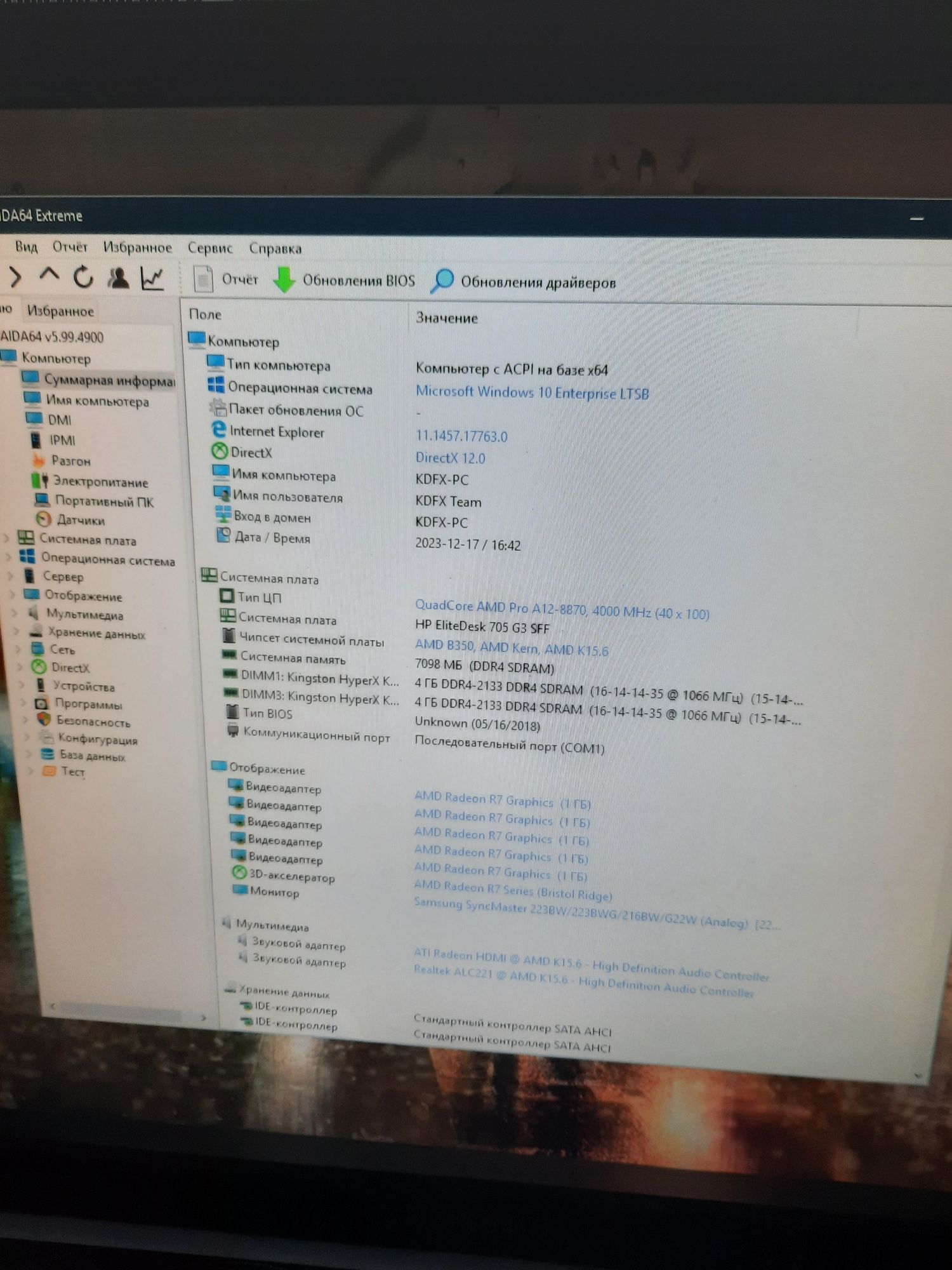The height and width of the screenshot is (1270, 952).
Task: Open Microsoft Windows 10 Enterprise LTSB link
Action: [532, 392]
